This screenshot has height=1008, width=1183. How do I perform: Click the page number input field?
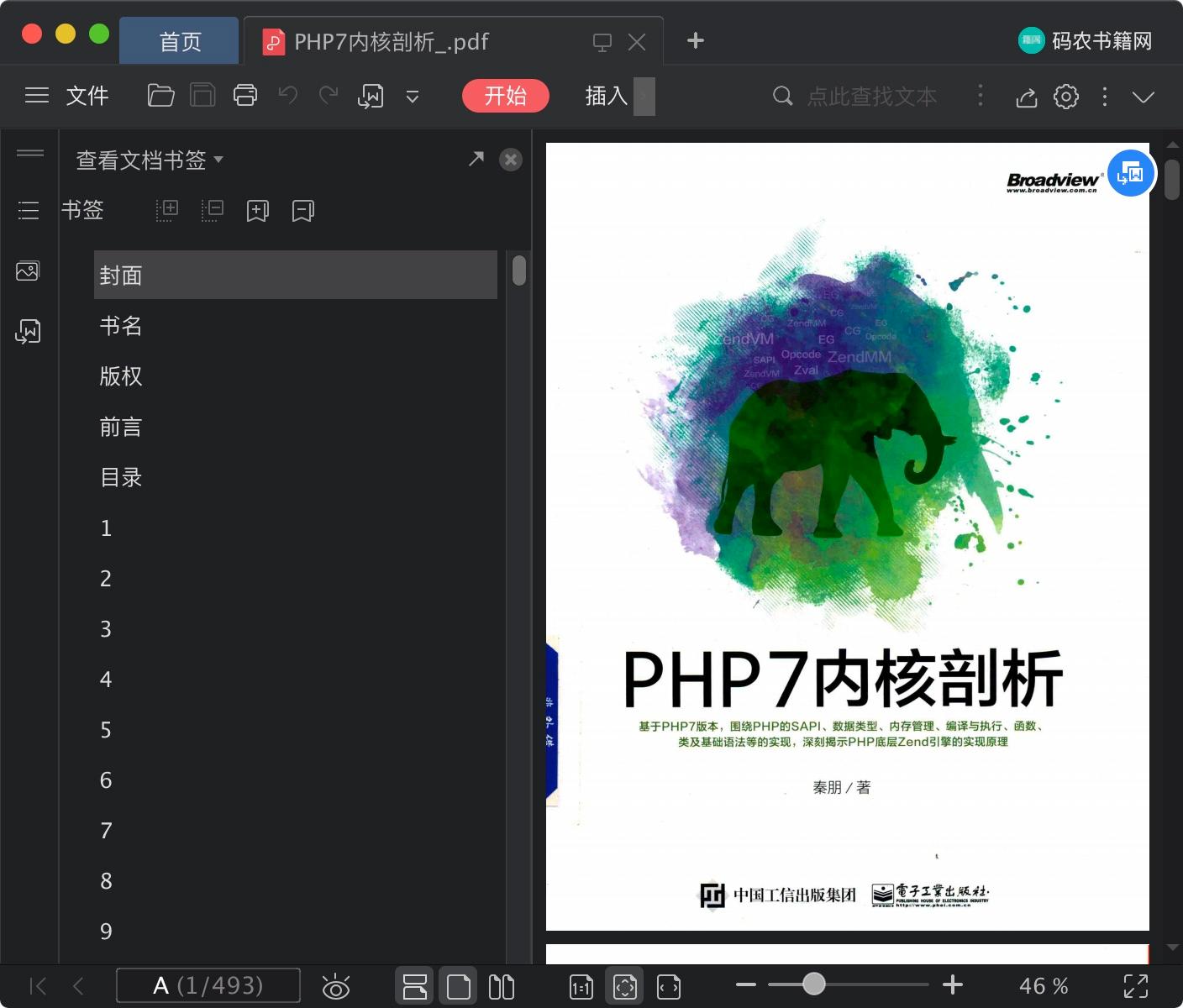pos(208,985)
